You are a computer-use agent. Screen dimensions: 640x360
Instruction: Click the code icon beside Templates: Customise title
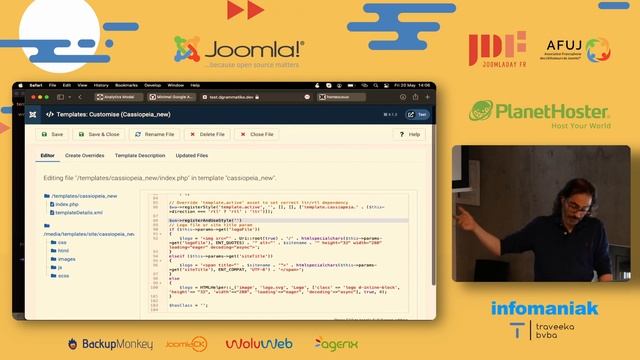click(x=50, y=115)
